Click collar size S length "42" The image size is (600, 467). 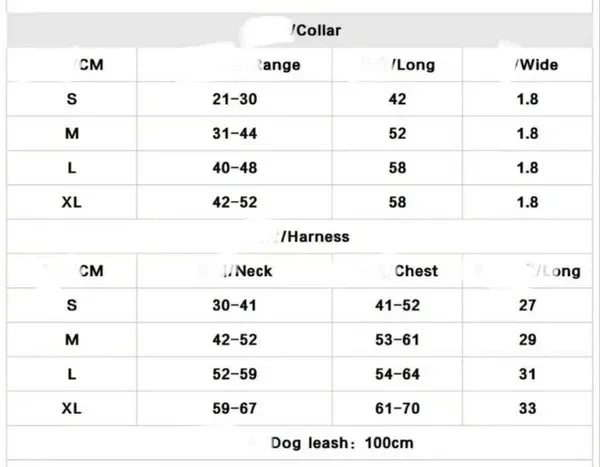[x=398, y=100]
